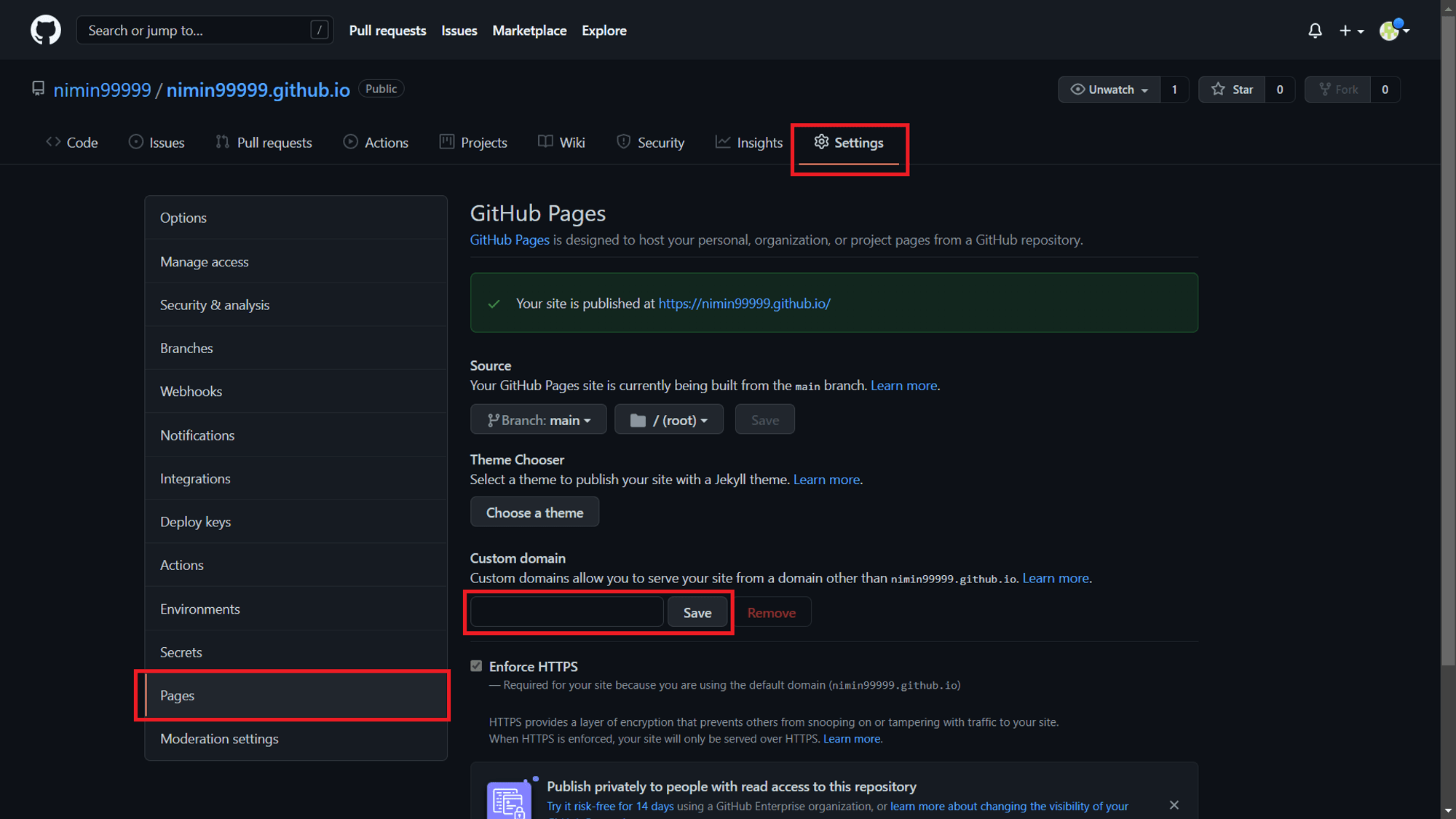The image size is (1456, 819).
Task: Click the Actions tab play icon
Action: [351, 142]
